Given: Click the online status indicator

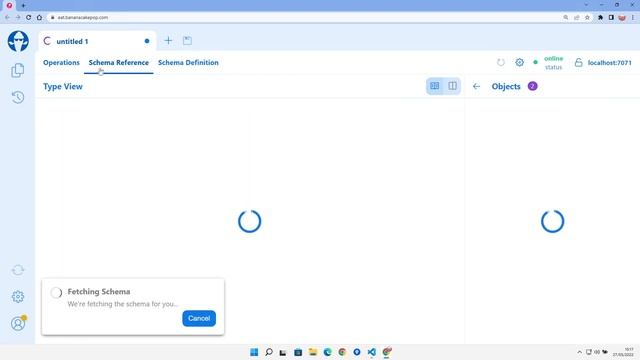Looking at the screenshot, I should tap(549, 62).
